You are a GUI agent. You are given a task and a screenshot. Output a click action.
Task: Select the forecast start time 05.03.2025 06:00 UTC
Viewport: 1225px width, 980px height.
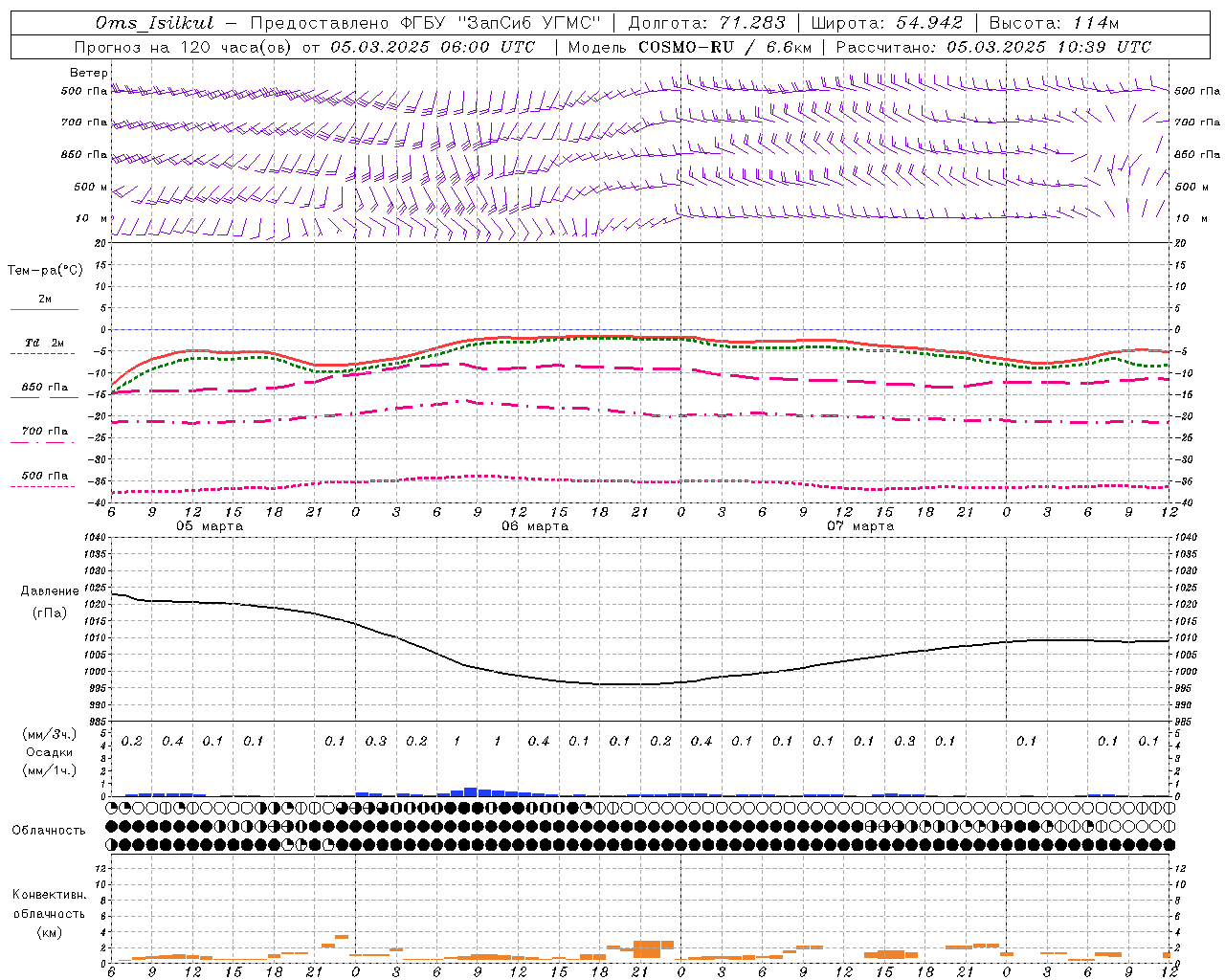433,47
